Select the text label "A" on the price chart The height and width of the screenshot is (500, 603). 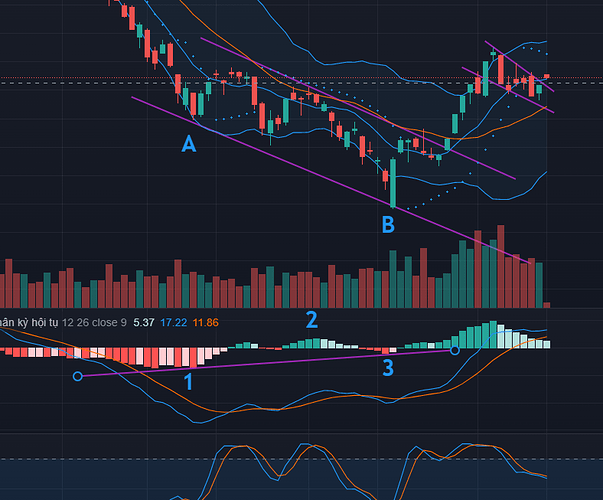189,144
